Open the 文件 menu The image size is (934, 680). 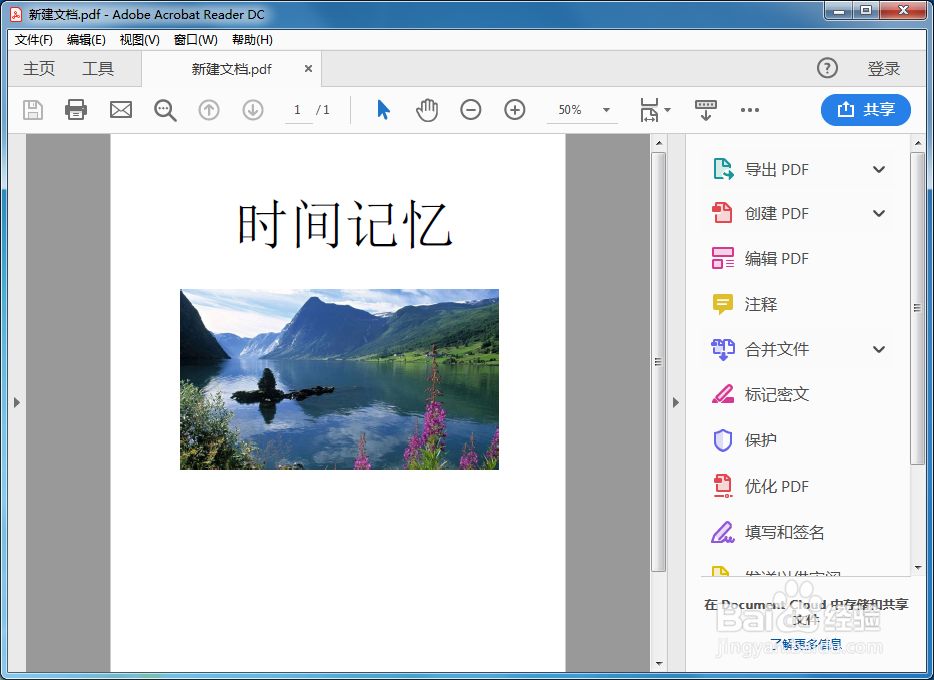(32, 40)
